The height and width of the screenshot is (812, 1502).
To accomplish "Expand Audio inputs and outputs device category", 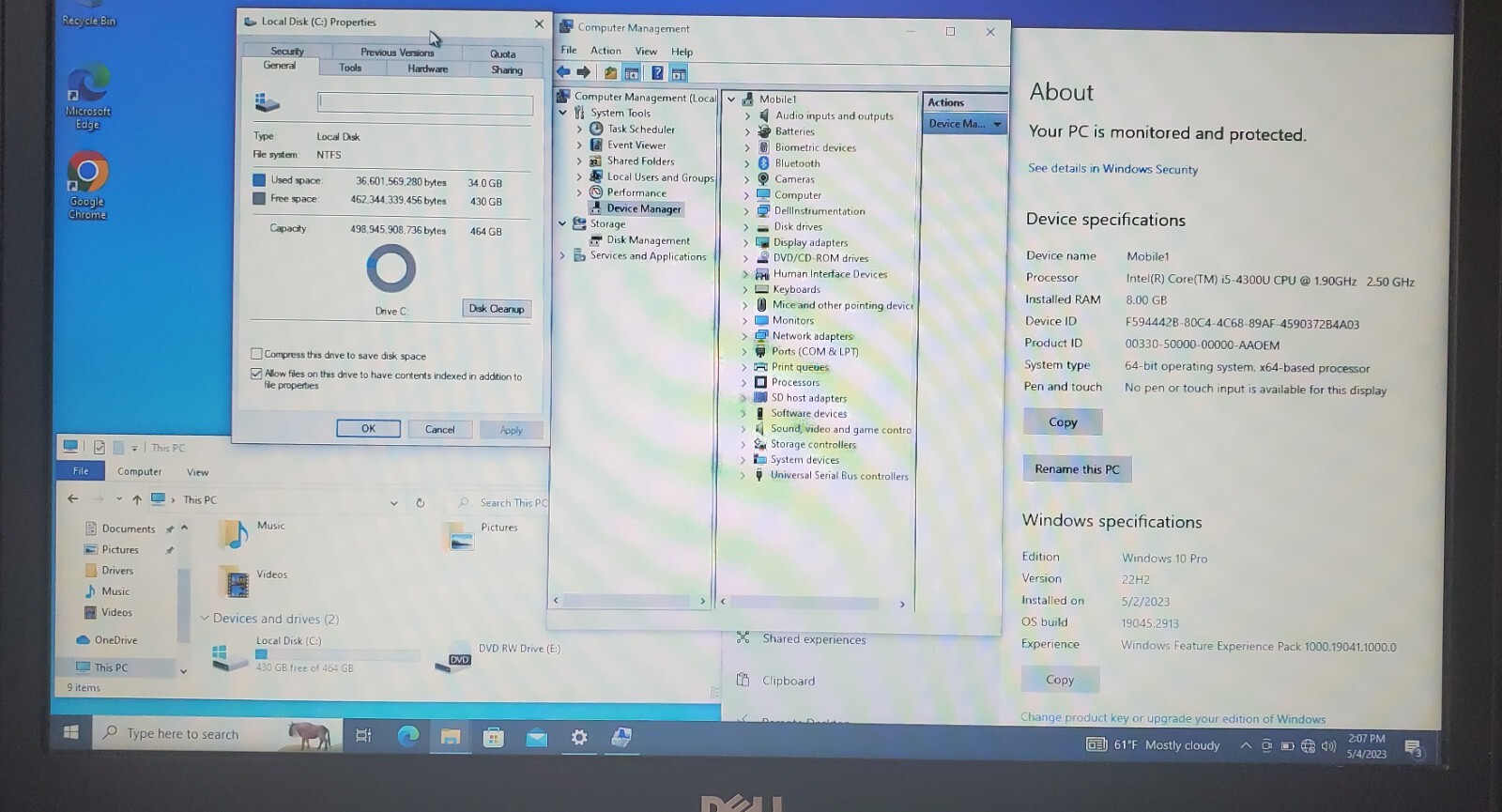I will click(747, 115).
